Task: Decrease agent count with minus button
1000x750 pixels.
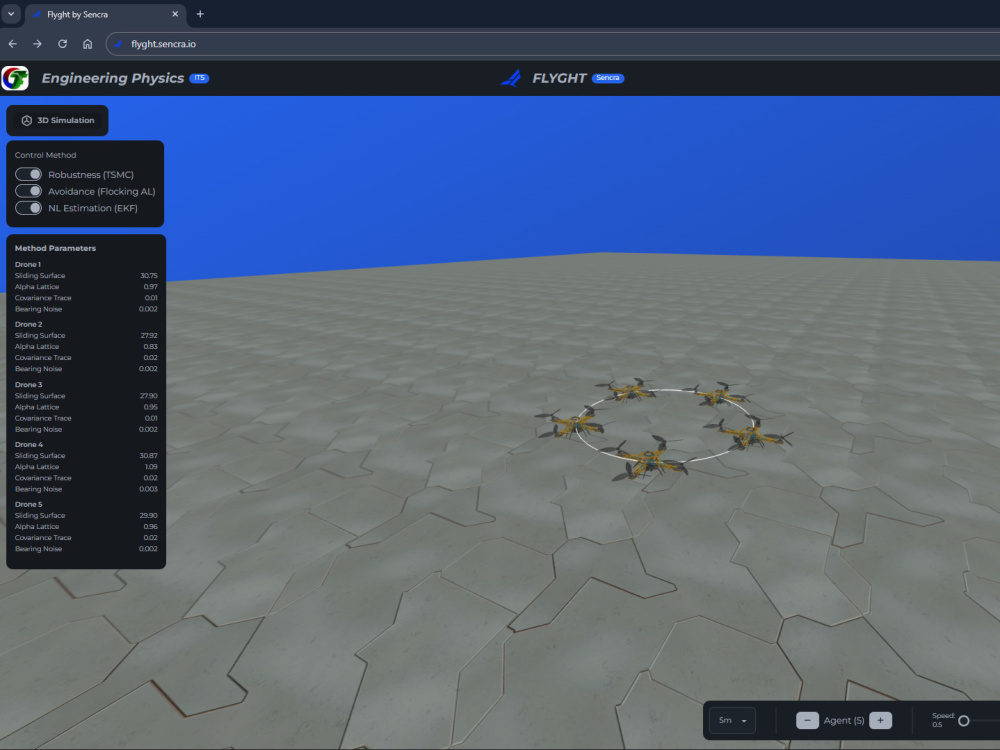Action: pos(807,720)
